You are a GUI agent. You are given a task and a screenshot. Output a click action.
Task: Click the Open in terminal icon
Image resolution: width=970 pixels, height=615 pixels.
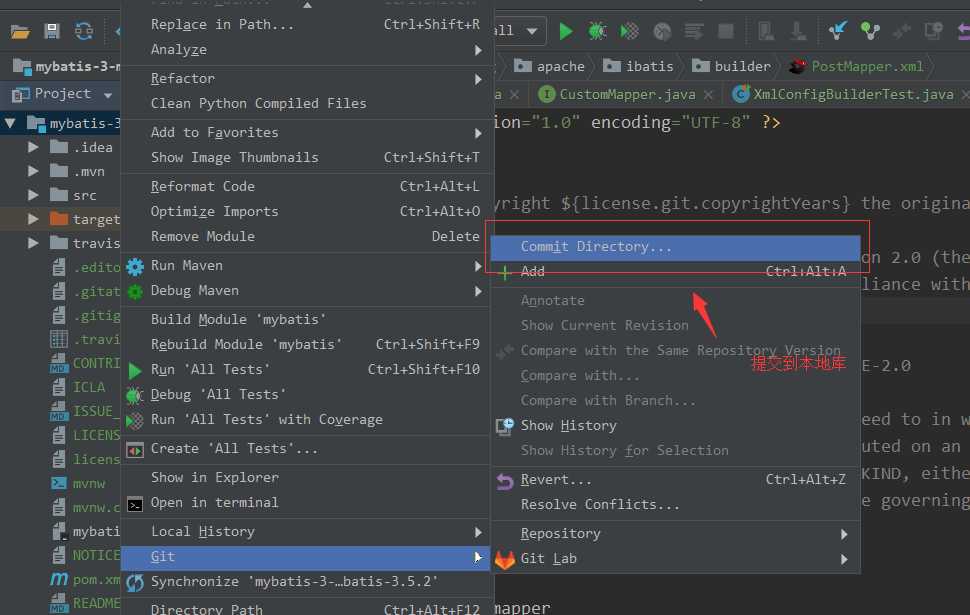coord(135,504)
